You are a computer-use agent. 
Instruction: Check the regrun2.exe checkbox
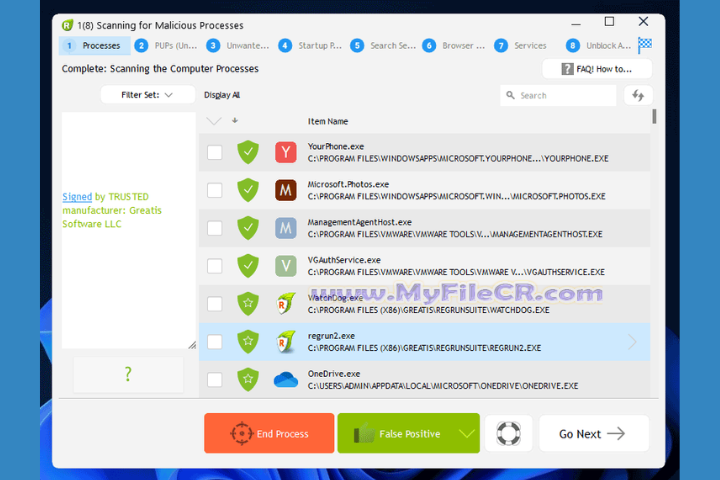point(214,342)
